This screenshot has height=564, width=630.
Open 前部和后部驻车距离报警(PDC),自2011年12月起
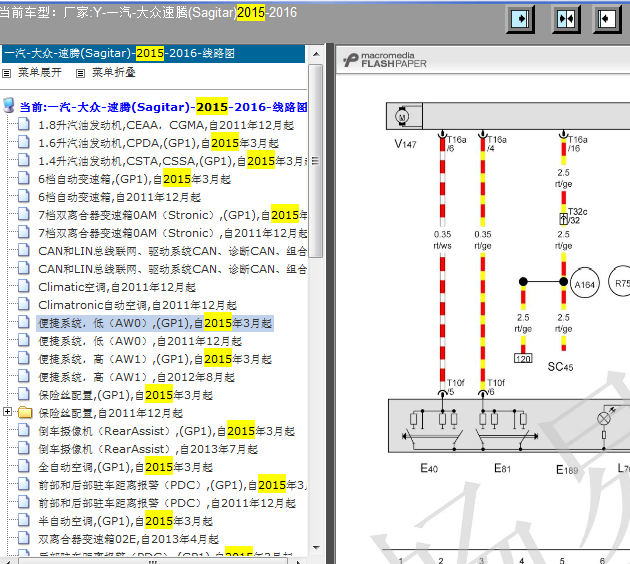click(x=167, y=503)
